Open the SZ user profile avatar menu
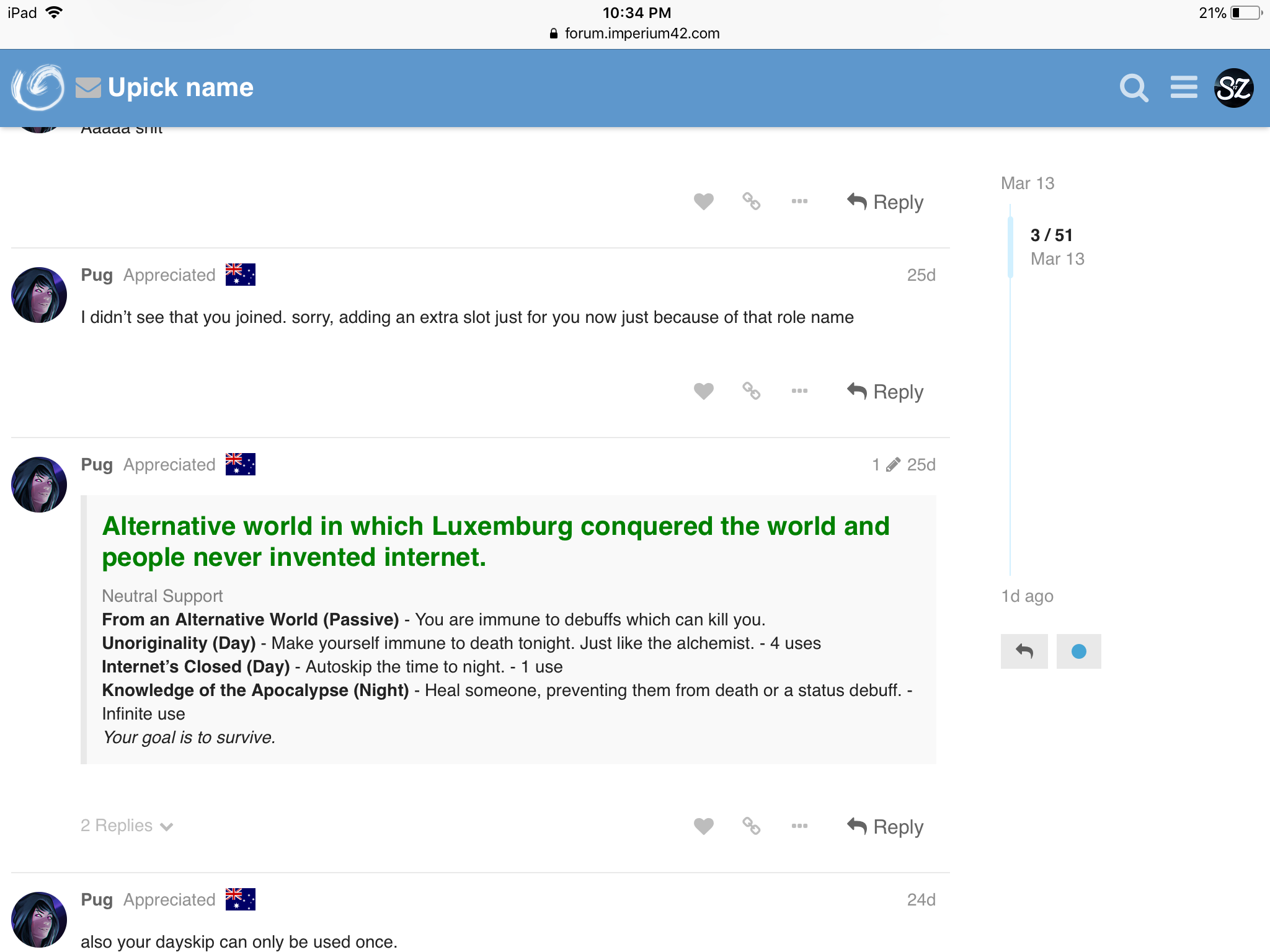The image size is (1270, 952). pyautogui.click(x=1233, y=88)
